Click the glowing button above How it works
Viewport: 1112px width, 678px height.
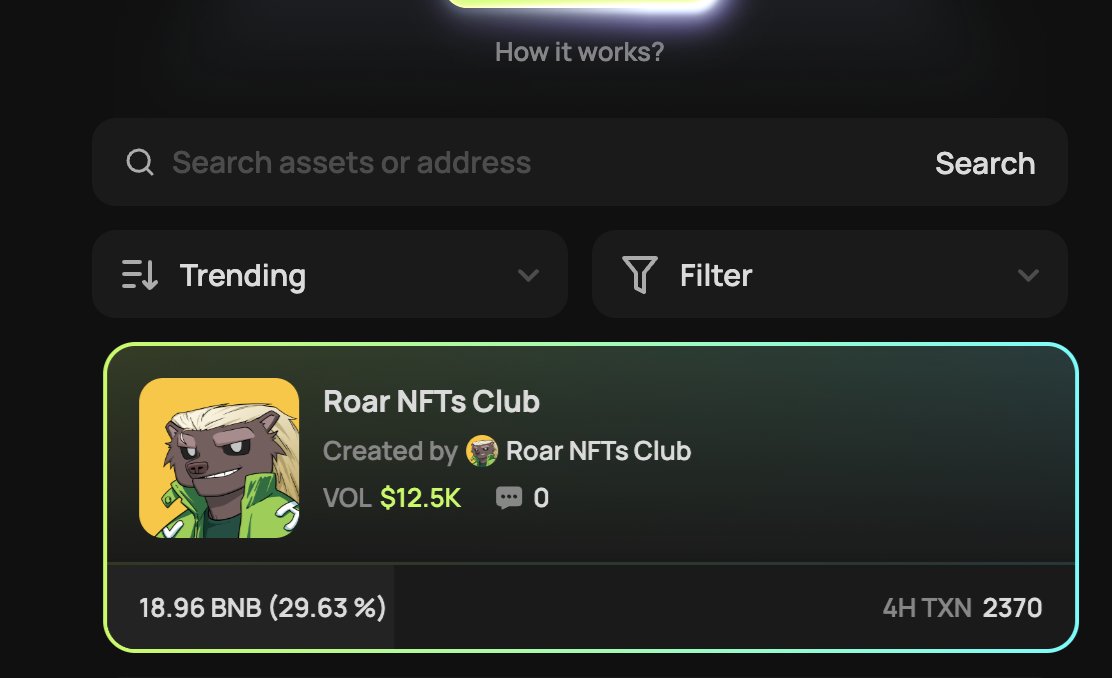[583, 4]
